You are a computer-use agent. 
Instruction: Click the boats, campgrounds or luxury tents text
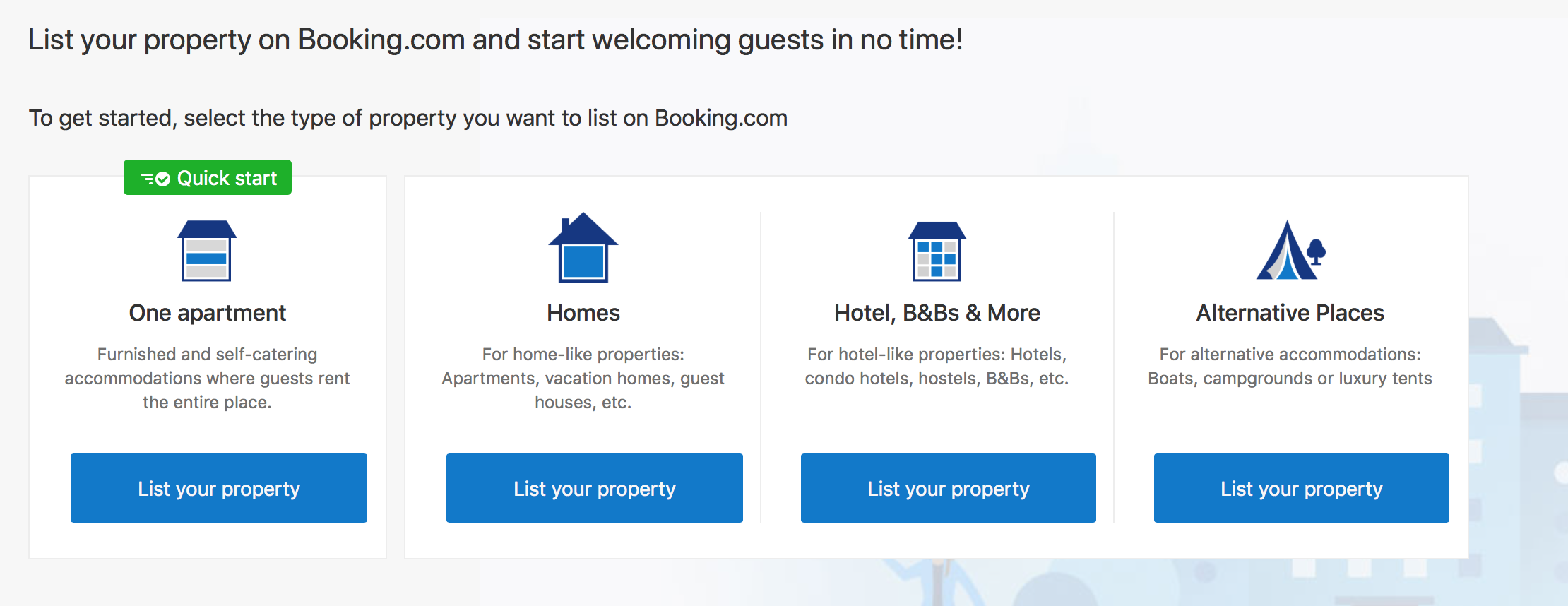click(x=1290, y=379)
